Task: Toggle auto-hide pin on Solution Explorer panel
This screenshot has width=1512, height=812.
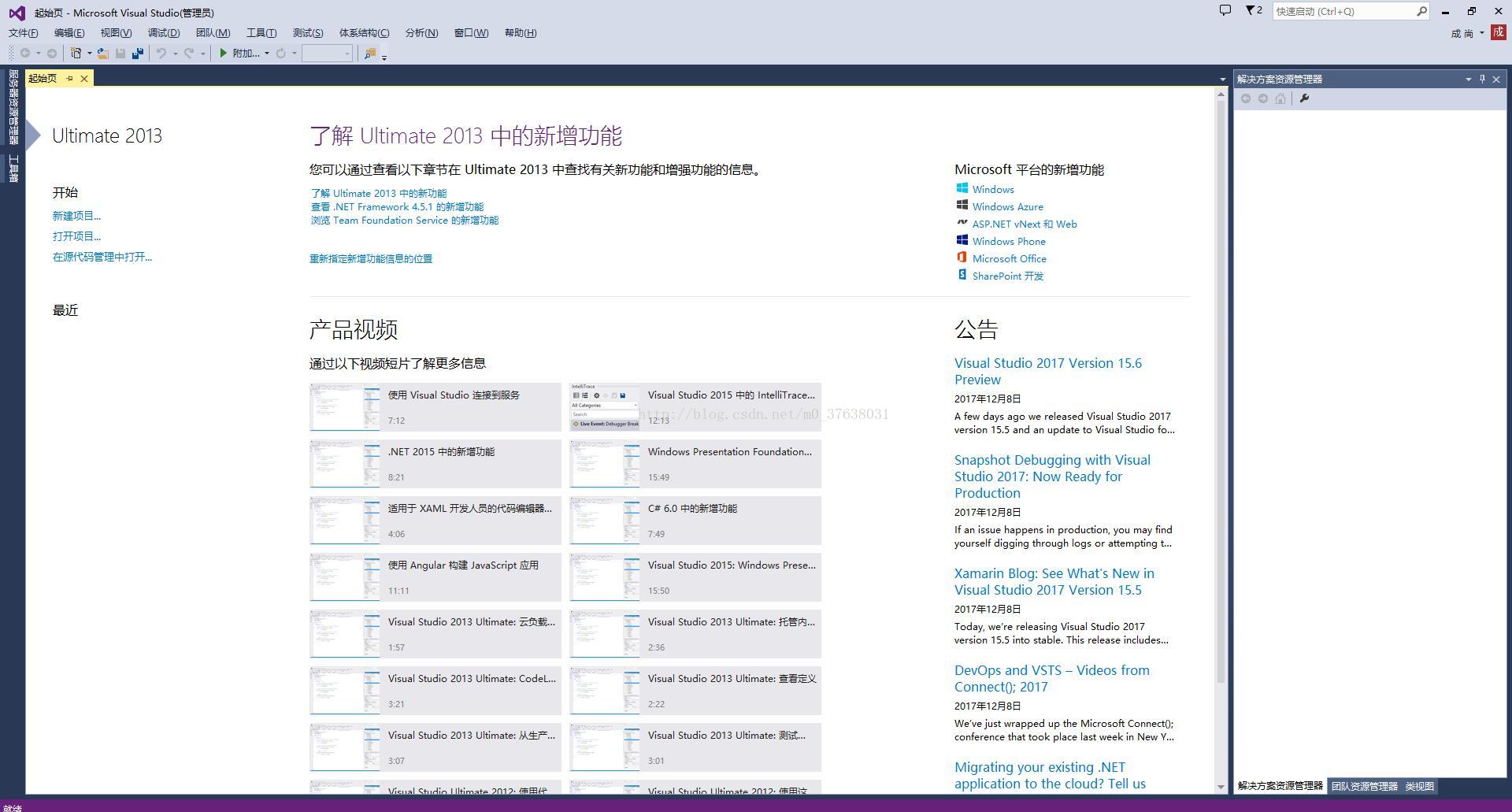Action: pos(1482,79)
